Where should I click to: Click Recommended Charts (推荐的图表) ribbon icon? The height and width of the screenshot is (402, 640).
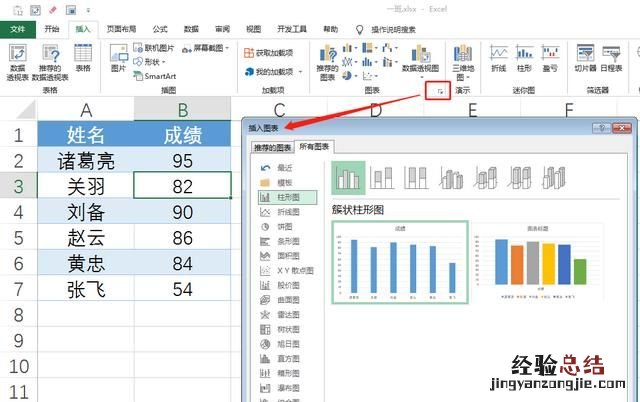(x=328, y=62)
